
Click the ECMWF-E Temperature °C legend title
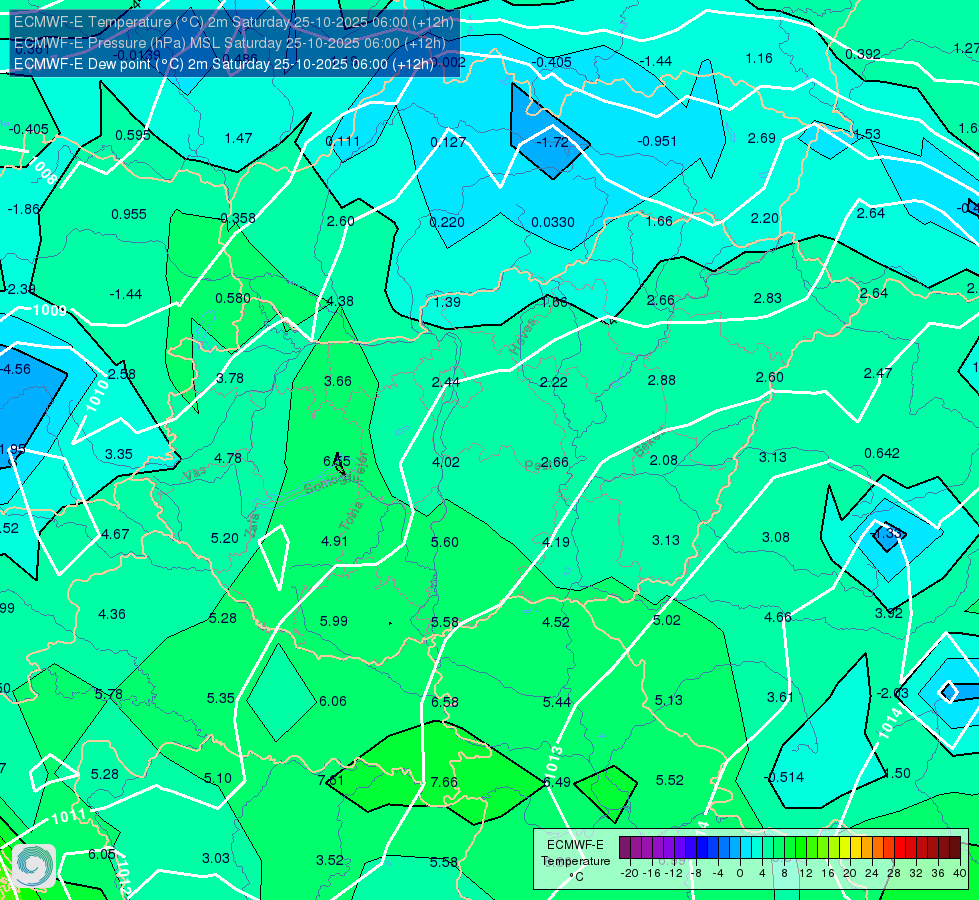(575, 861)
